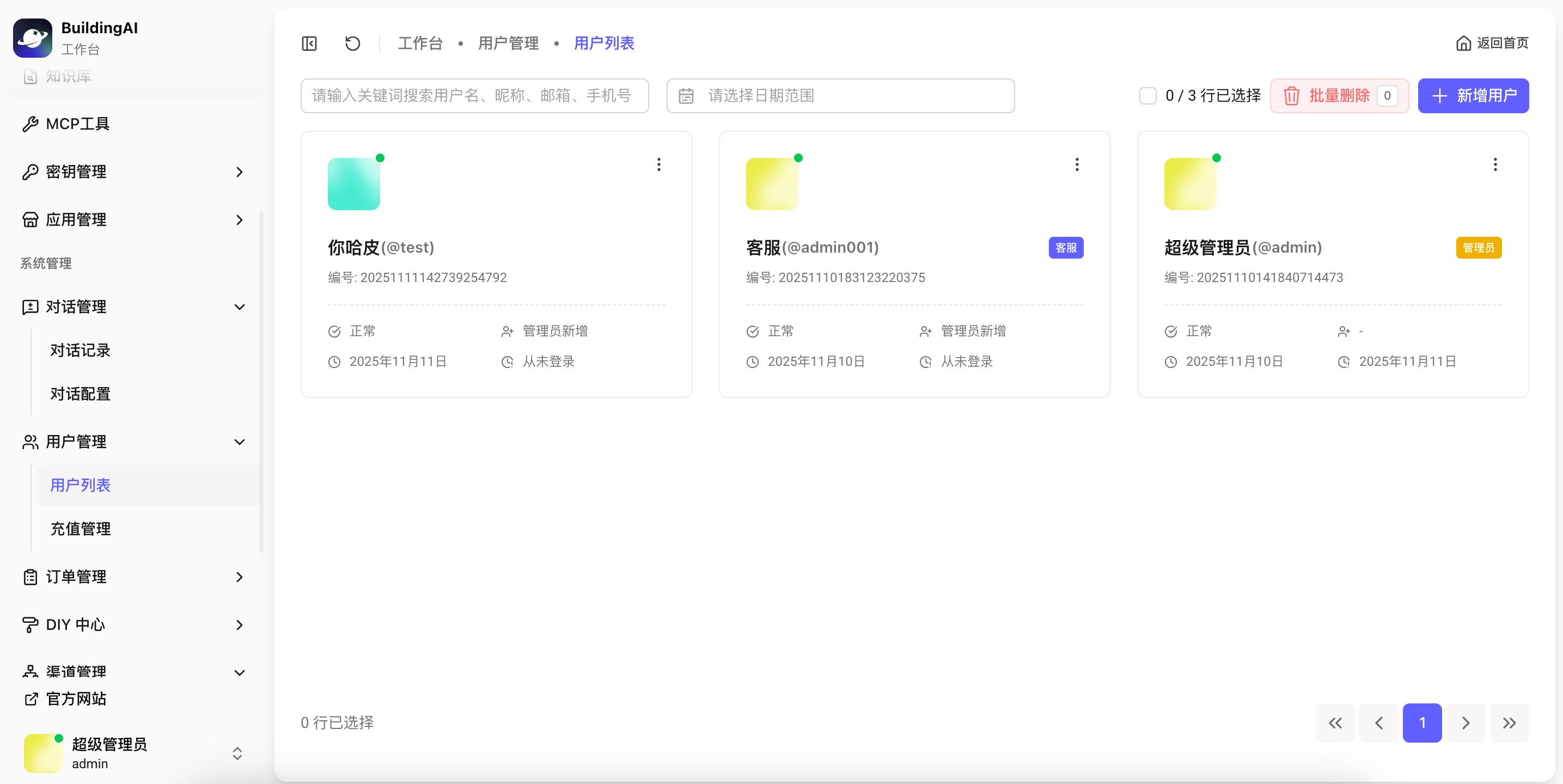Click the 新增用户 button

1473,95
